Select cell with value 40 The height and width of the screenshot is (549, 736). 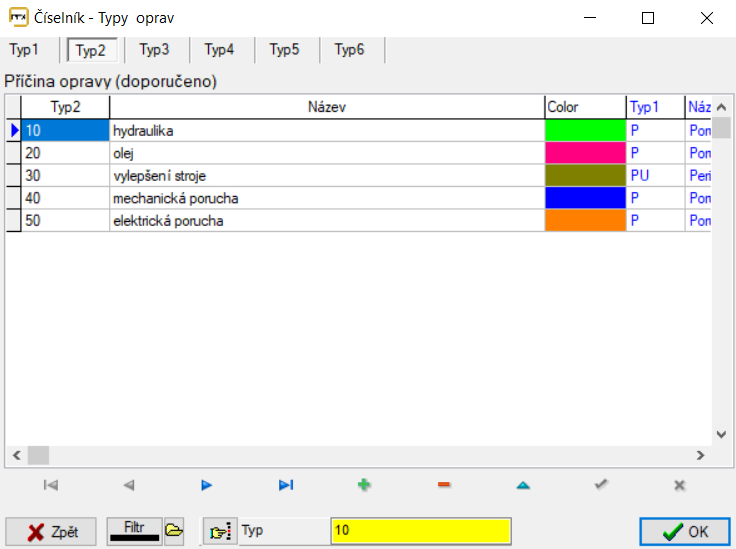coord(65,198)
